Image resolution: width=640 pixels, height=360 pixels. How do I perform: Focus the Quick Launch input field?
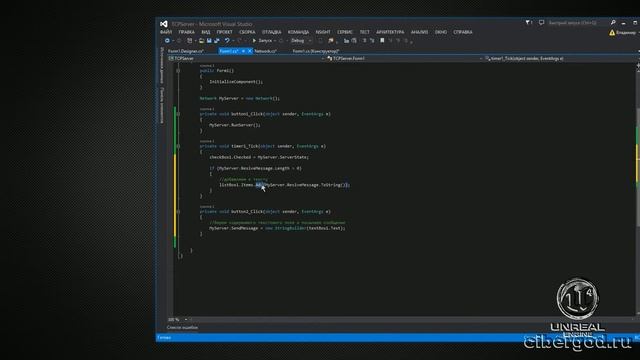[x=578, y=23]
